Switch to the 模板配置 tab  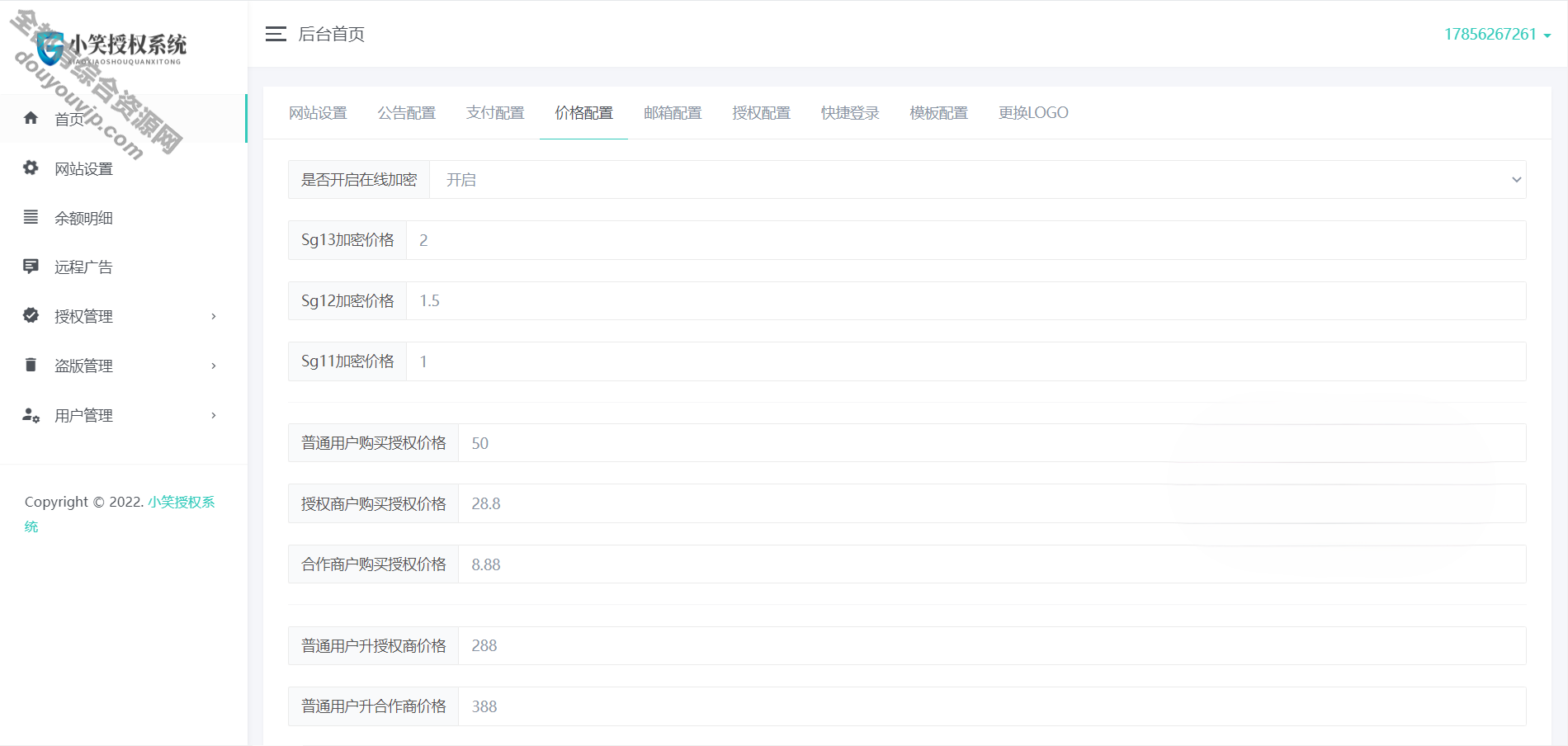click(x=938, y=113)
